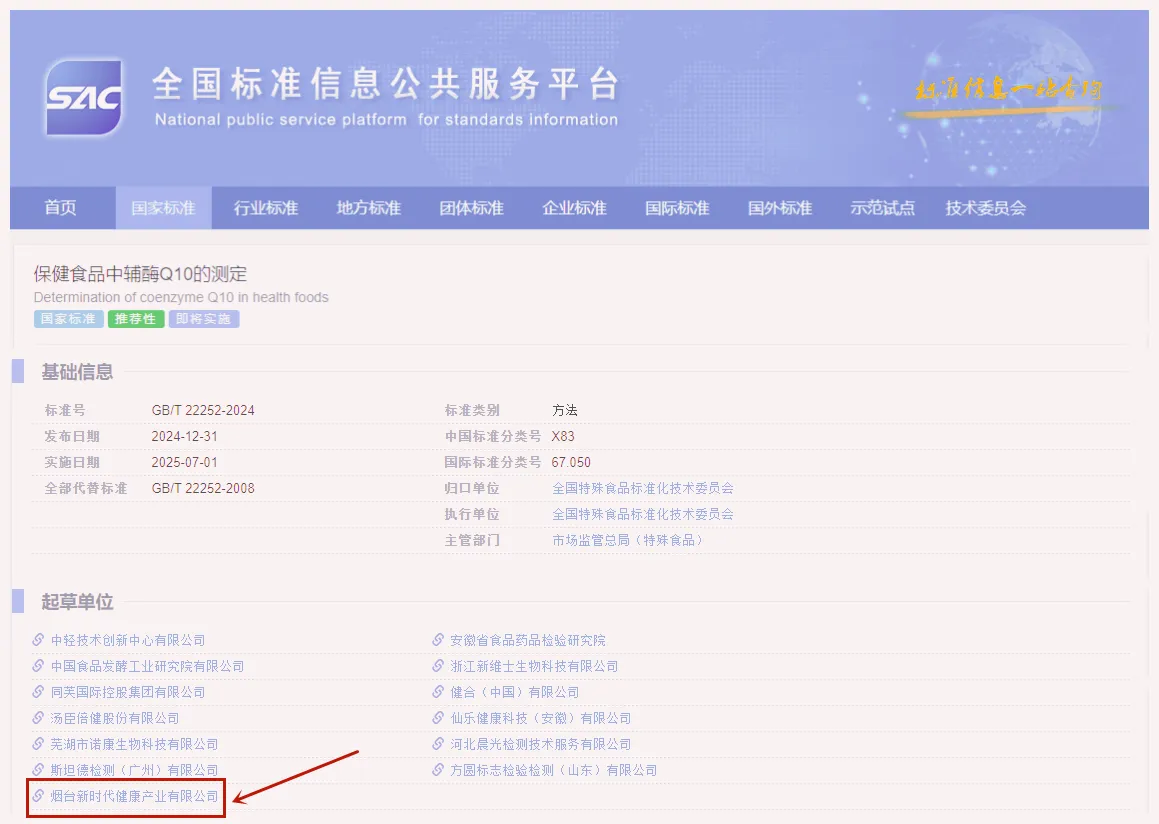Click link icon beside 汤臣倍健股份有限公司
Screen dimensions: 1159x824
38,718
